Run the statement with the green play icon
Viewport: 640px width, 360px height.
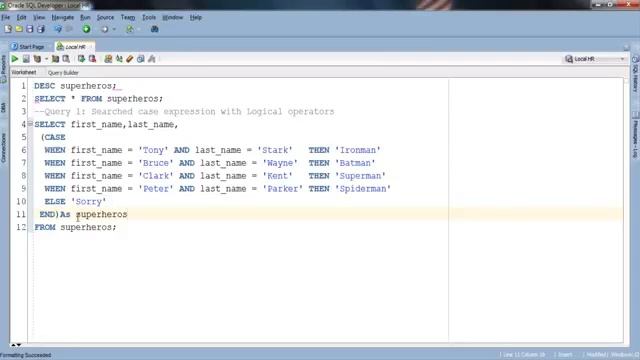[x=15, y=59]
